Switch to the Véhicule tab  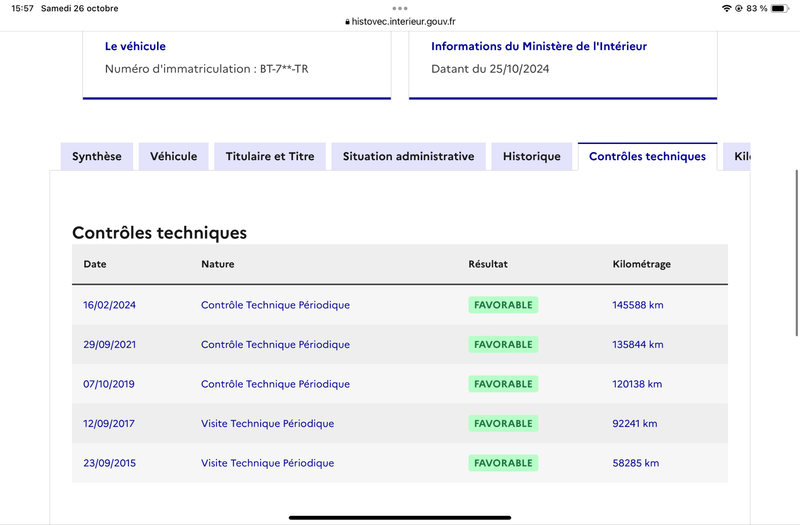pos(173,156)
